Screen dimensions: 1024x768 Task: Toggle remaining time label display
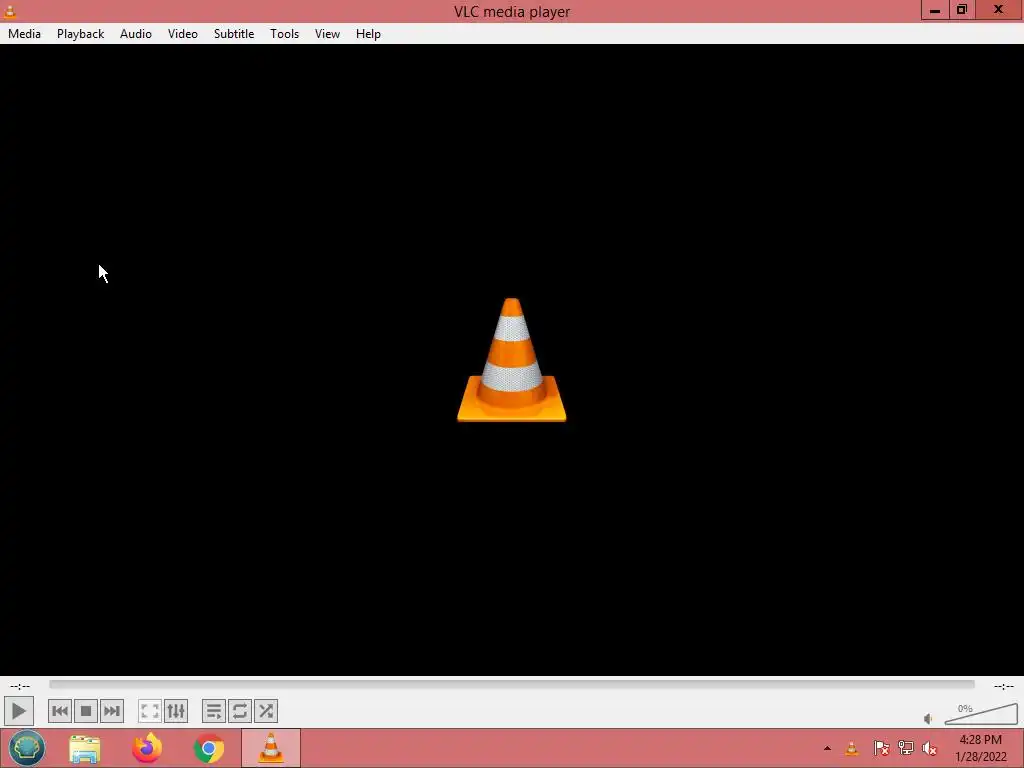click(x=1004, y=686)
